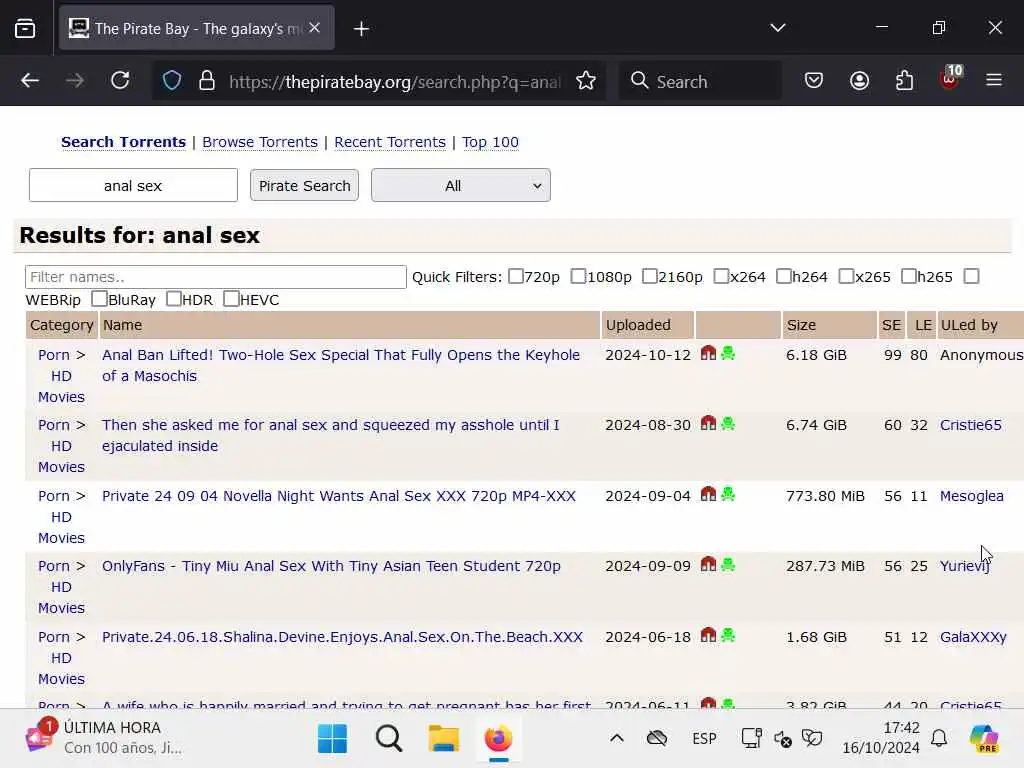Viewport: 1024px width, 768px height.
Task: Open uploader GalaXXXy's profile link
Action: point(973,637)
